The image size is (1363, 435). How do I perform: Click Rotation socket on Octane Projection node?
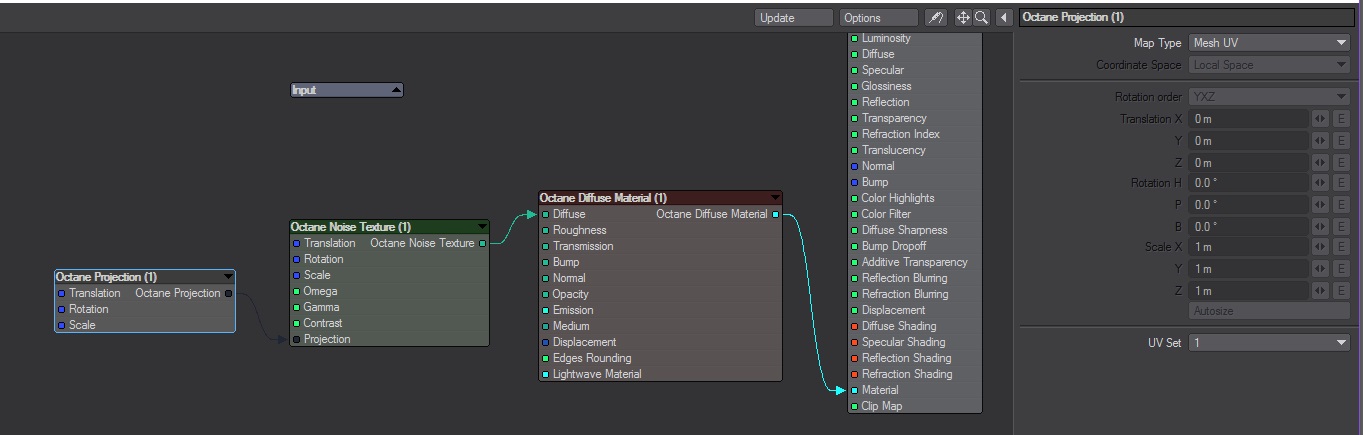point(61,309)
